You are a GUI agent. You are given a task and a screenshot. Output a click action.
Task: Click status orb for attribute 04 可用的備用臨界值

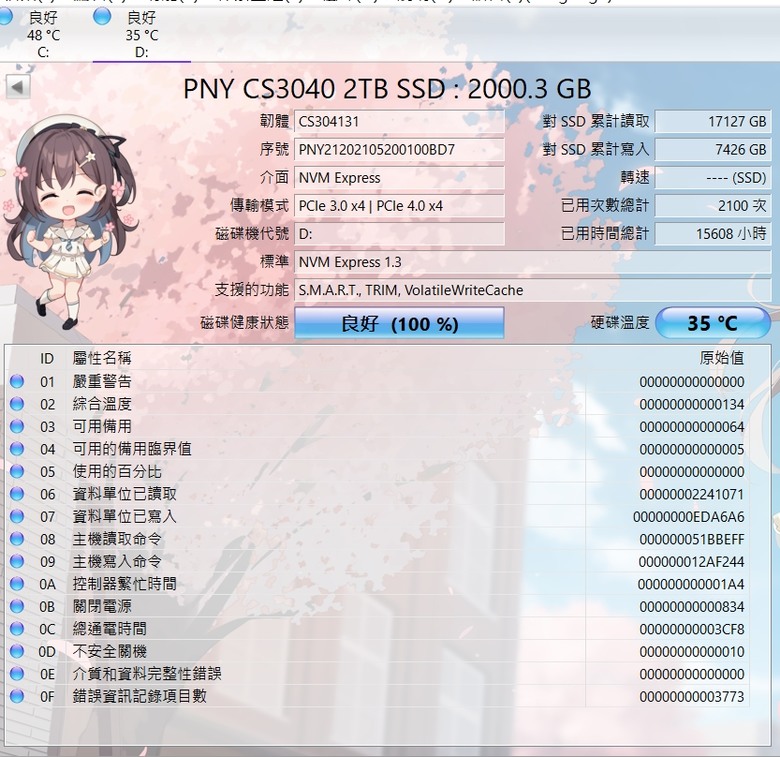pos(17,449)
